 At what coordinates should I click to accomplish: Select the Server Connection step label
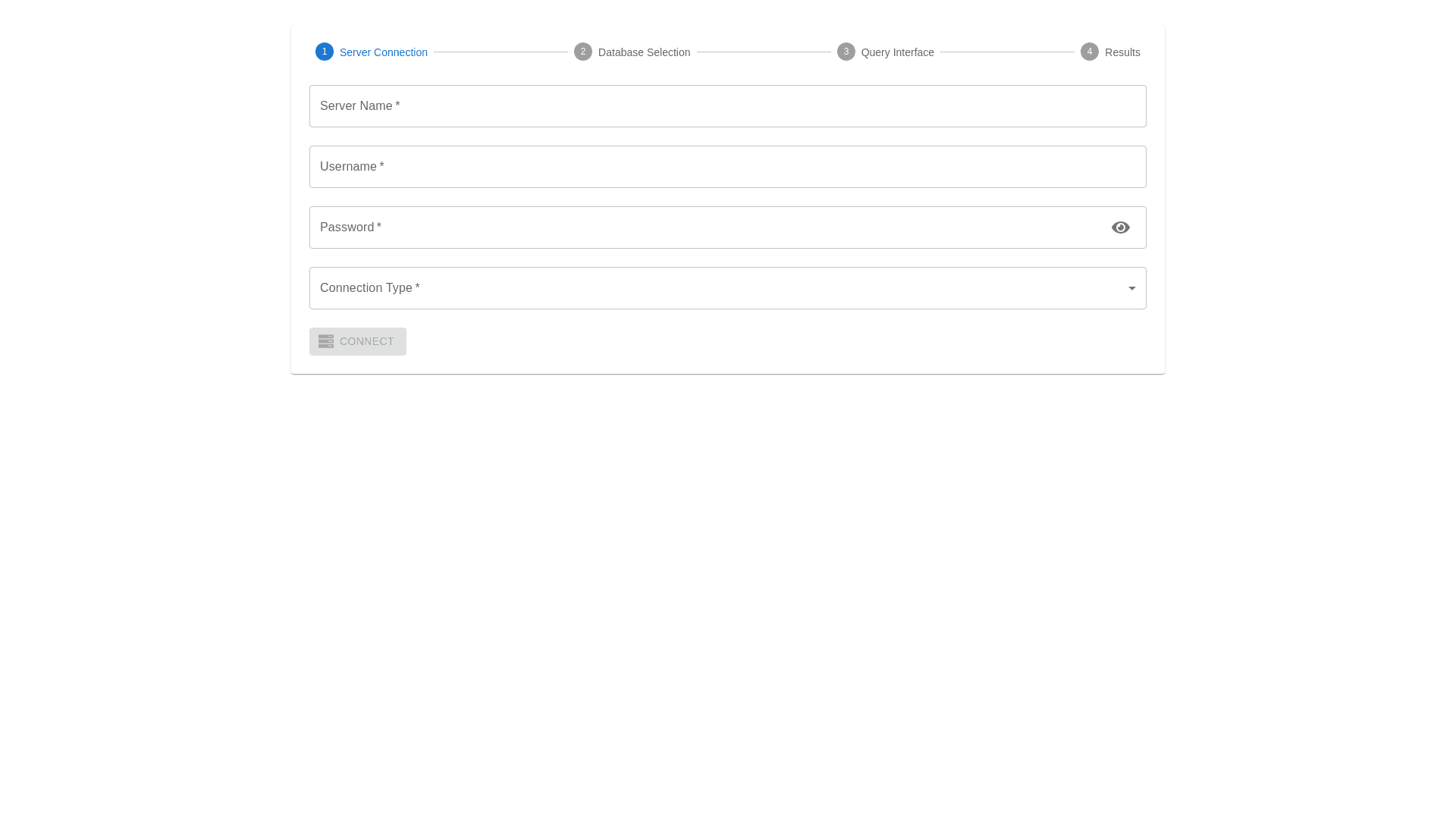pyautogui.click(x=383, y=52)
